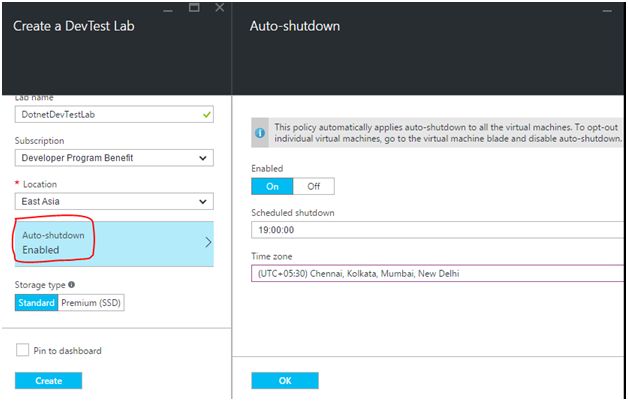Choose Premium (SSD) storage type

pos(92,303)
